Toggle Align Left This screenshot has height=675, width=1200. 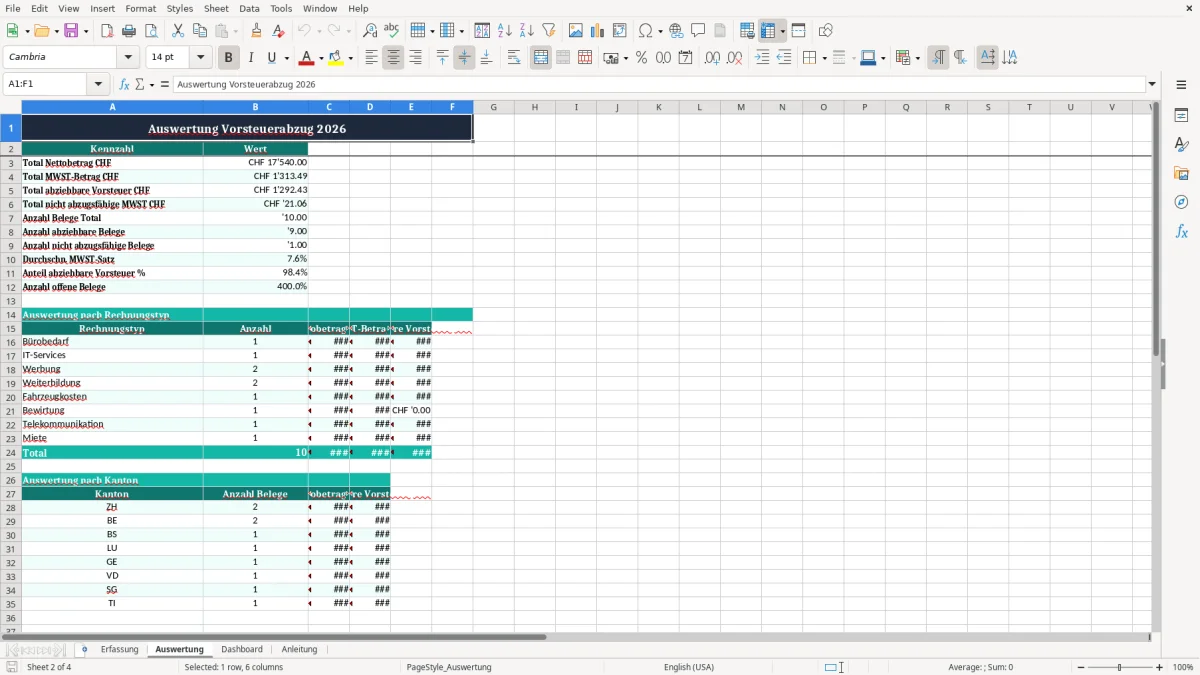coord(371,58)
